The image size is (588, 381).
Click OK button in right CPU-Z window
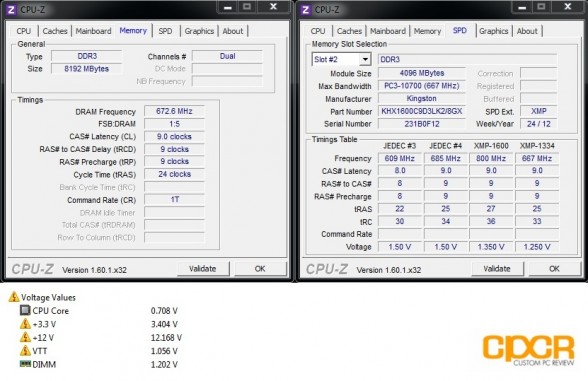[x=554, y=268]
